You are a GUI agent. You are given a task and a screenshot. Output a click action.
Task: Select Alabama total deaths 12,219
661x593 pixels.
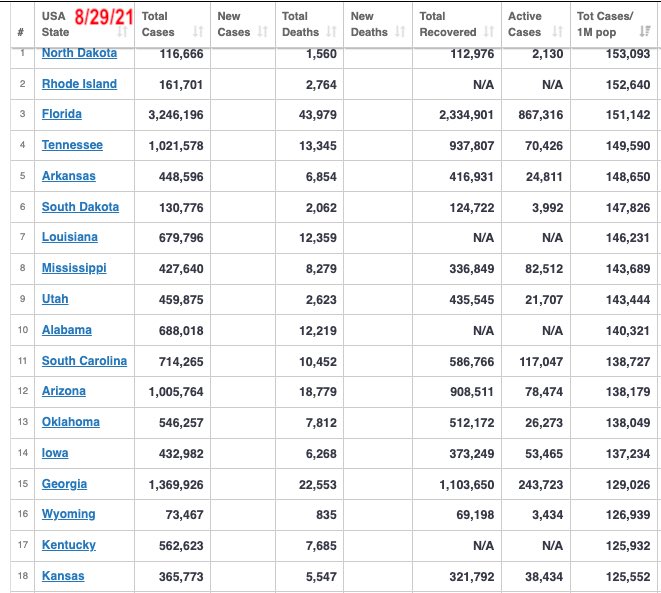[318, 331]
